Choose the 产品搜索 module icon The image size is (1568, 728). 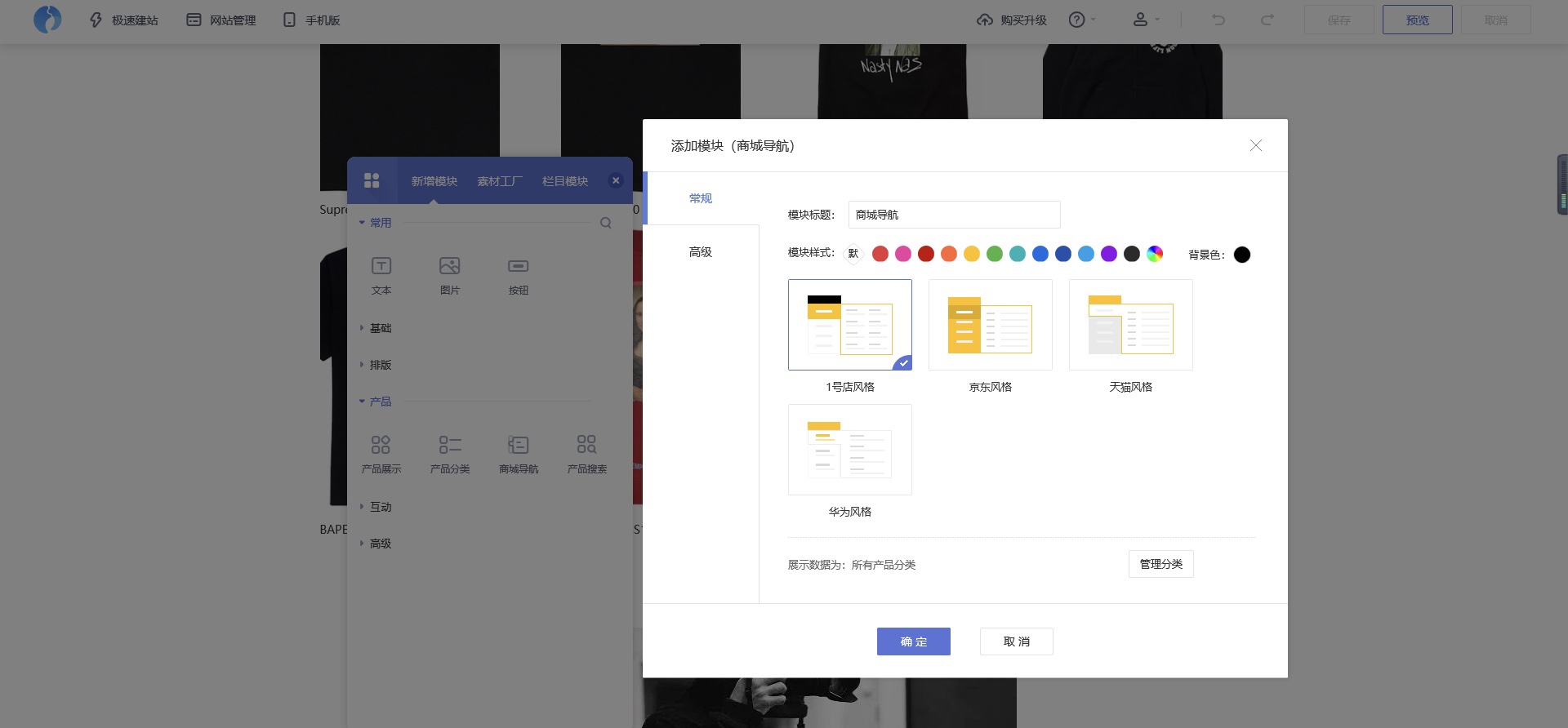(x=586, y=445)
